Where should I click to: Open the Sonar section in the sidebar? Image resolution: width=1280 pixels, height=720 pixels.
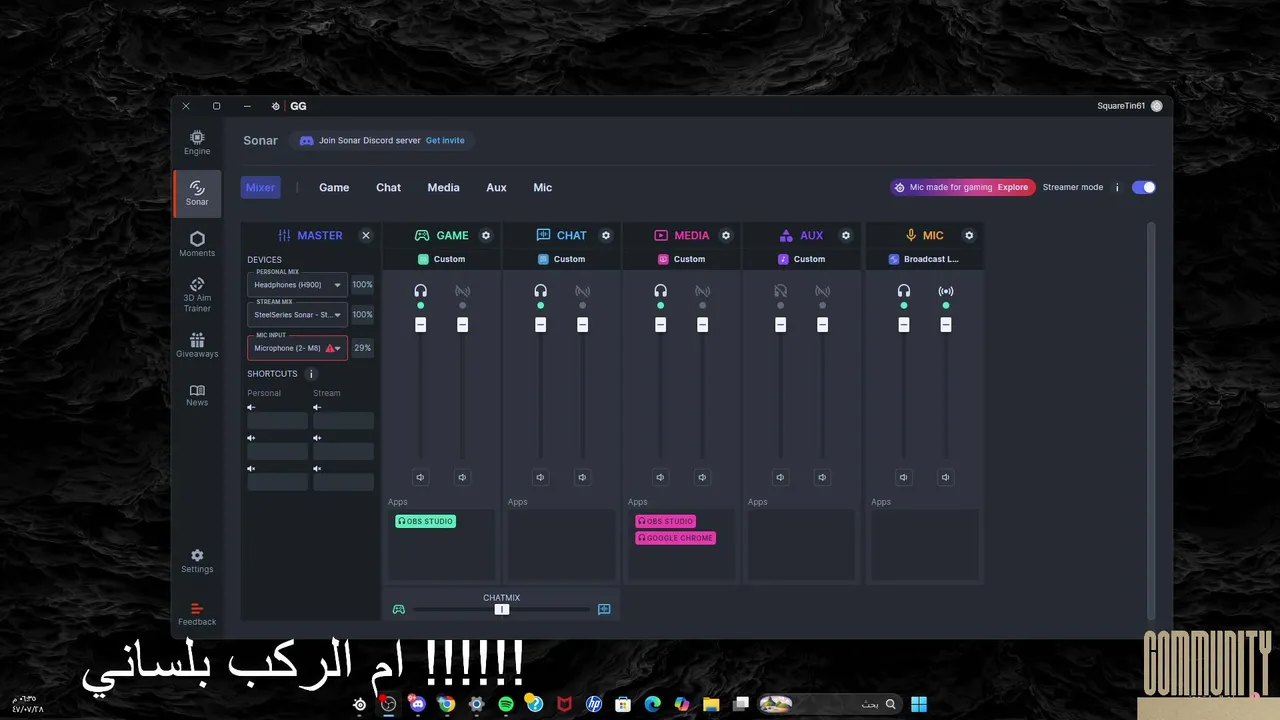click(197, 193)
